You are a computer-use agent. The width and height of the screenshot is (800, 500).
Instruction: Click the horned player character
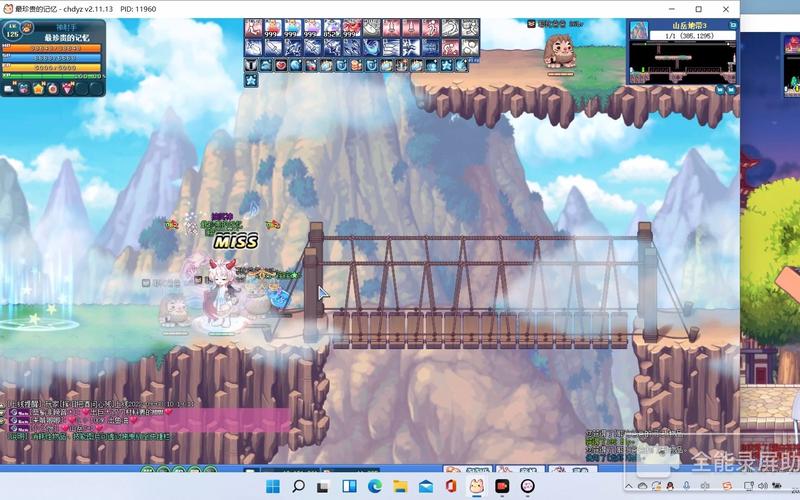tap(223, 293)
